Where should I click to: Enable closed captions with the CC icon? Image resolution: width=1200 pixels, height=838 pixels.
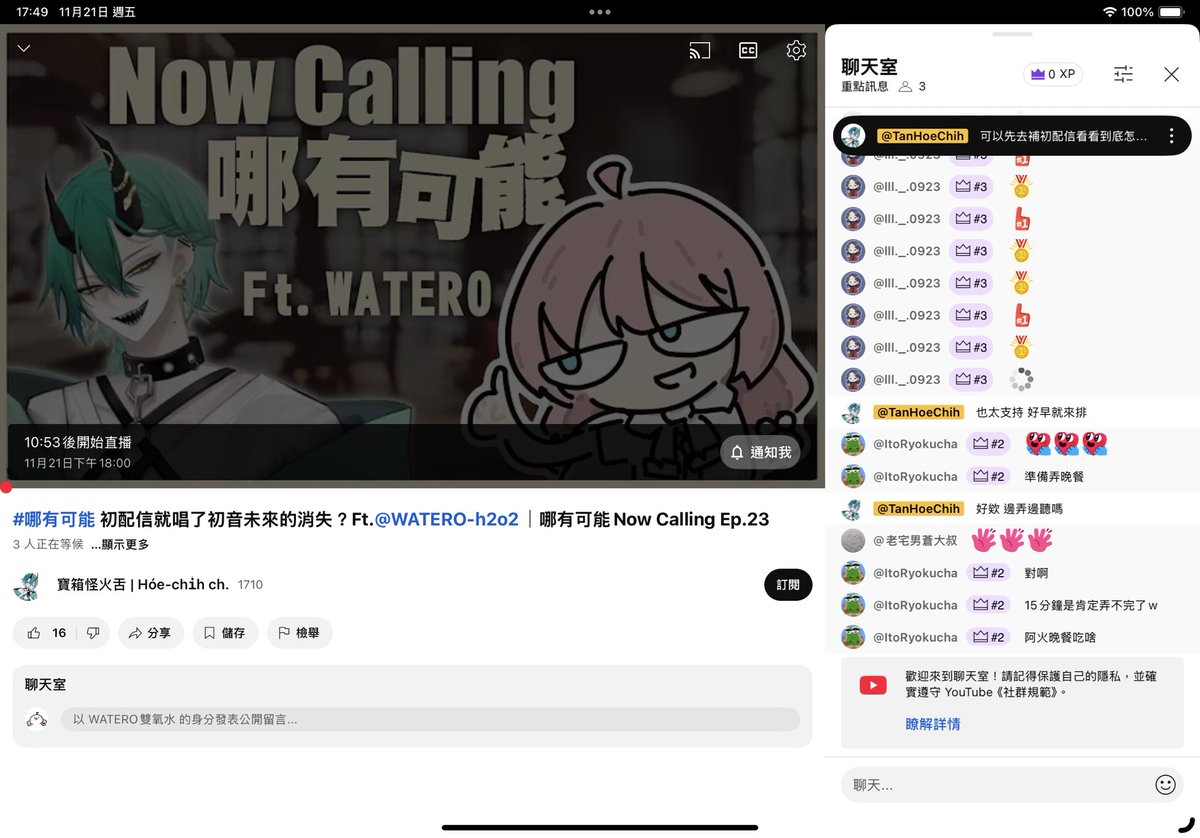click(x=747, y=49)
